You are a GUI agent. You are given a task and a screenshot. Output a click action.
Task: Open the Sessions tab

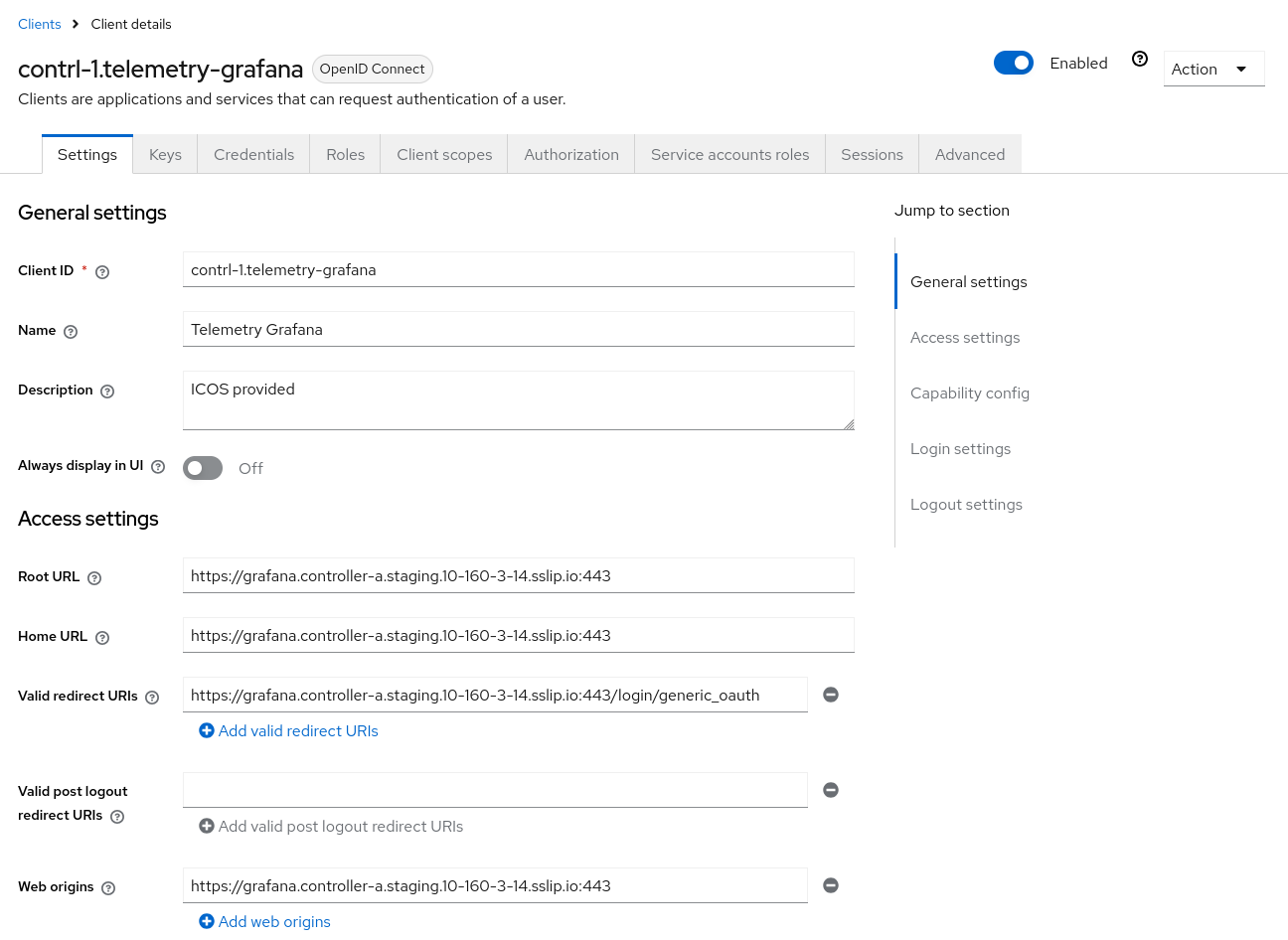(x=872, y=154)
